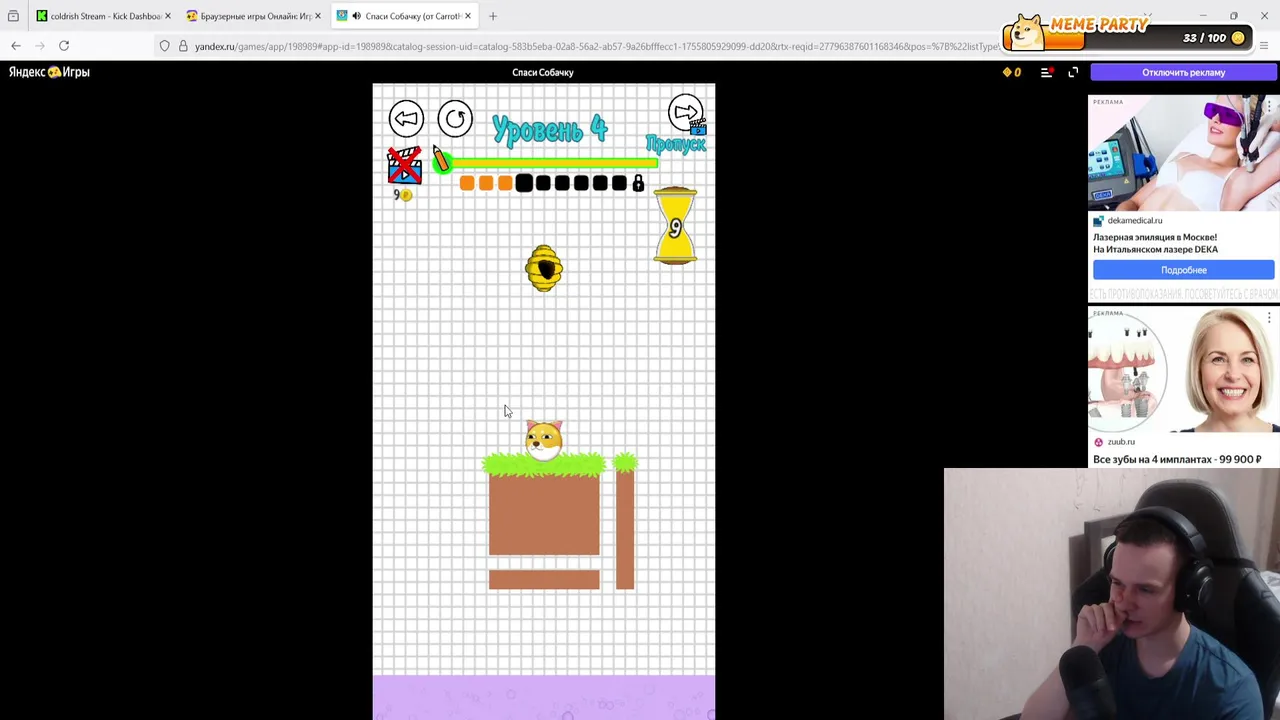Open the zuub.ru ad link
The height and width of the screenshot is (720, 1280).
pos(1120,442)
